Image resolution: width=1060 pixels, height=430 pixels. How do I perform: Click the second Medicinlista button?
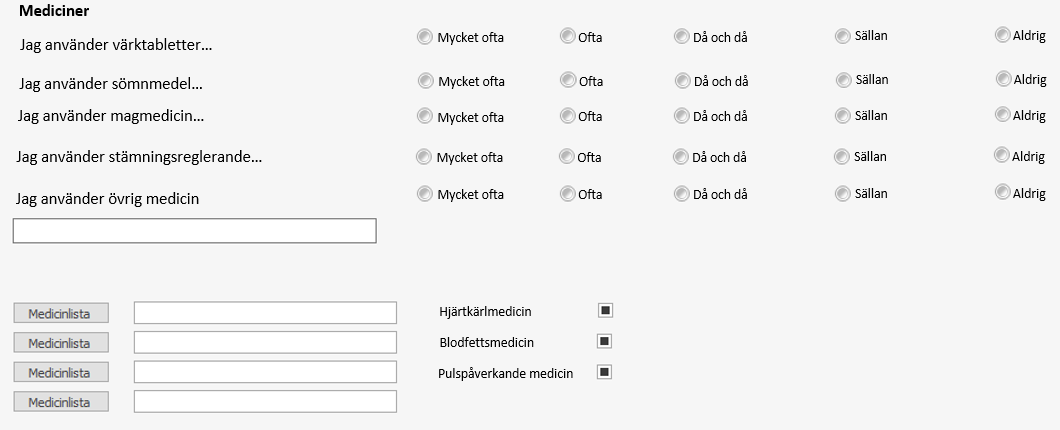tap(61, 343)
